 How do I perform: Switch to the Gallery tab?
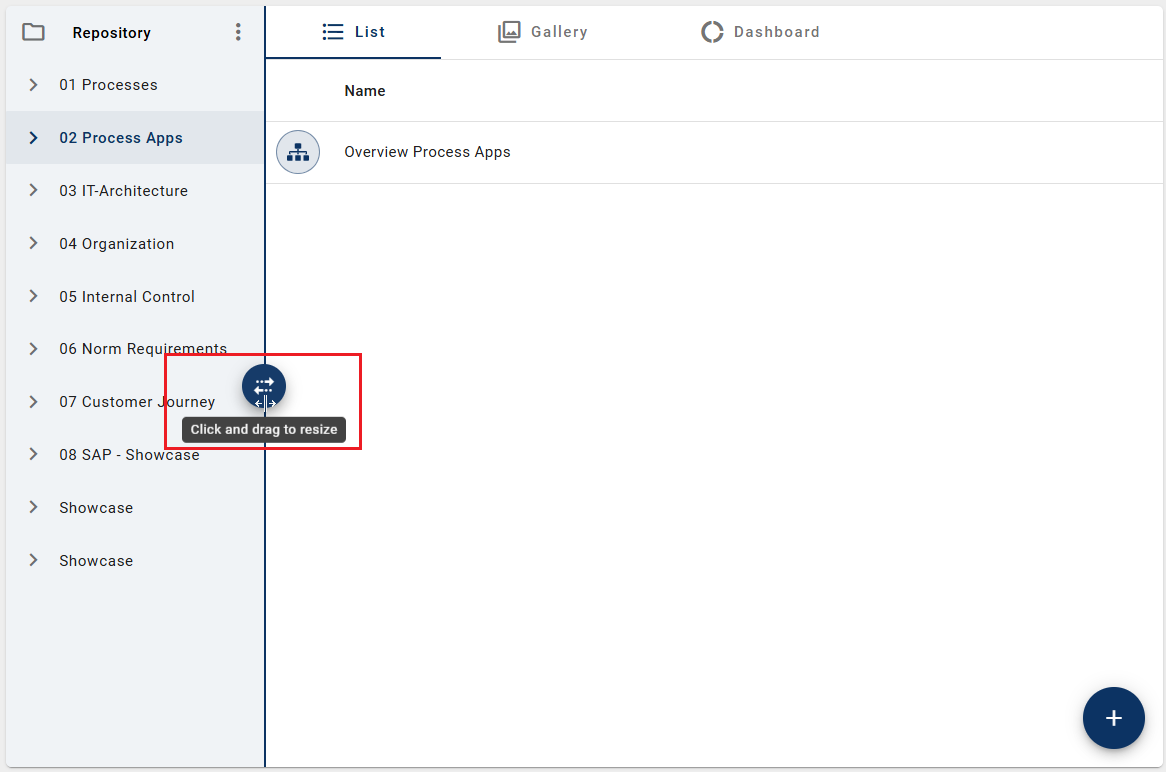[542, 32]
